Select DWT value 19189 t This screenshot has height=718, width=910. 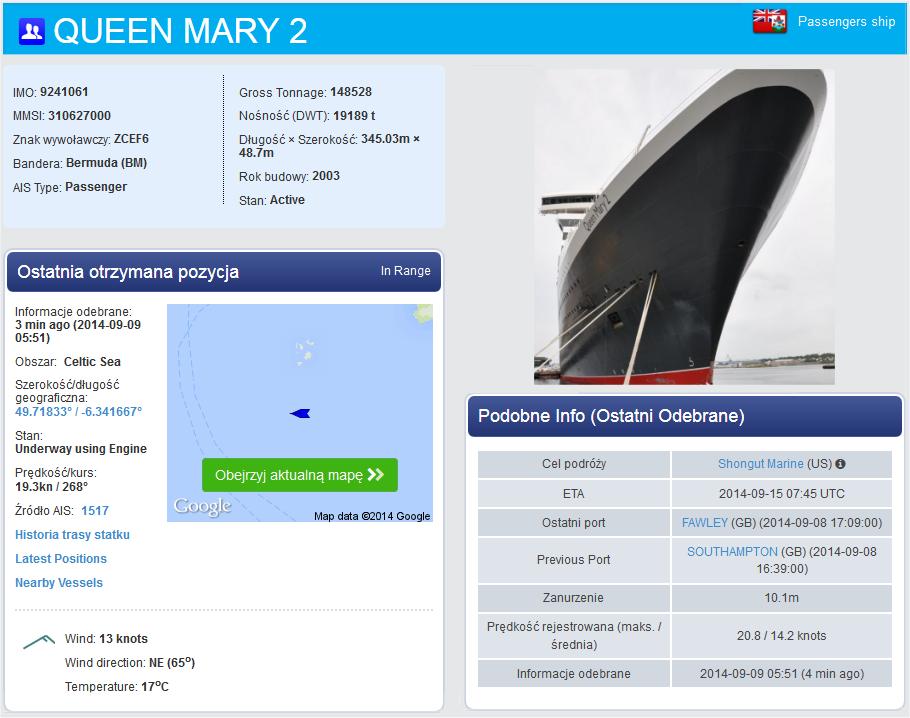[x=354, y=116]
